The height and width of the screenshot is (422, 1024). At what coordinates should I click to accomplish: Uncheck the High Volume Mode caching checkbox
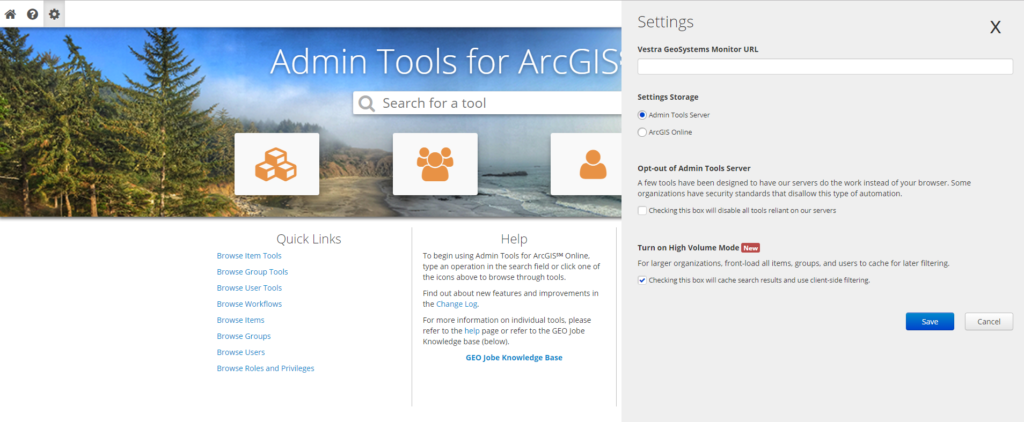pos(642,281)
